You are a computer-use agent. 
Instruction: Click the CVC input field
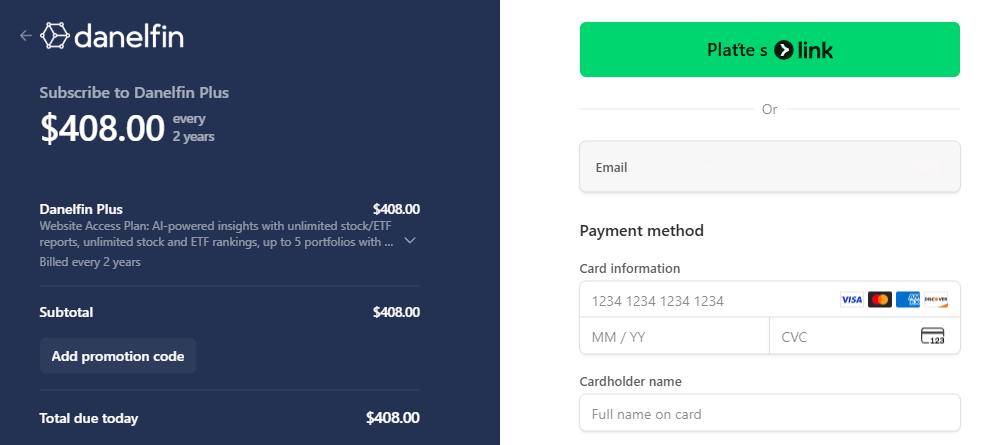click(x=845, y=337)
